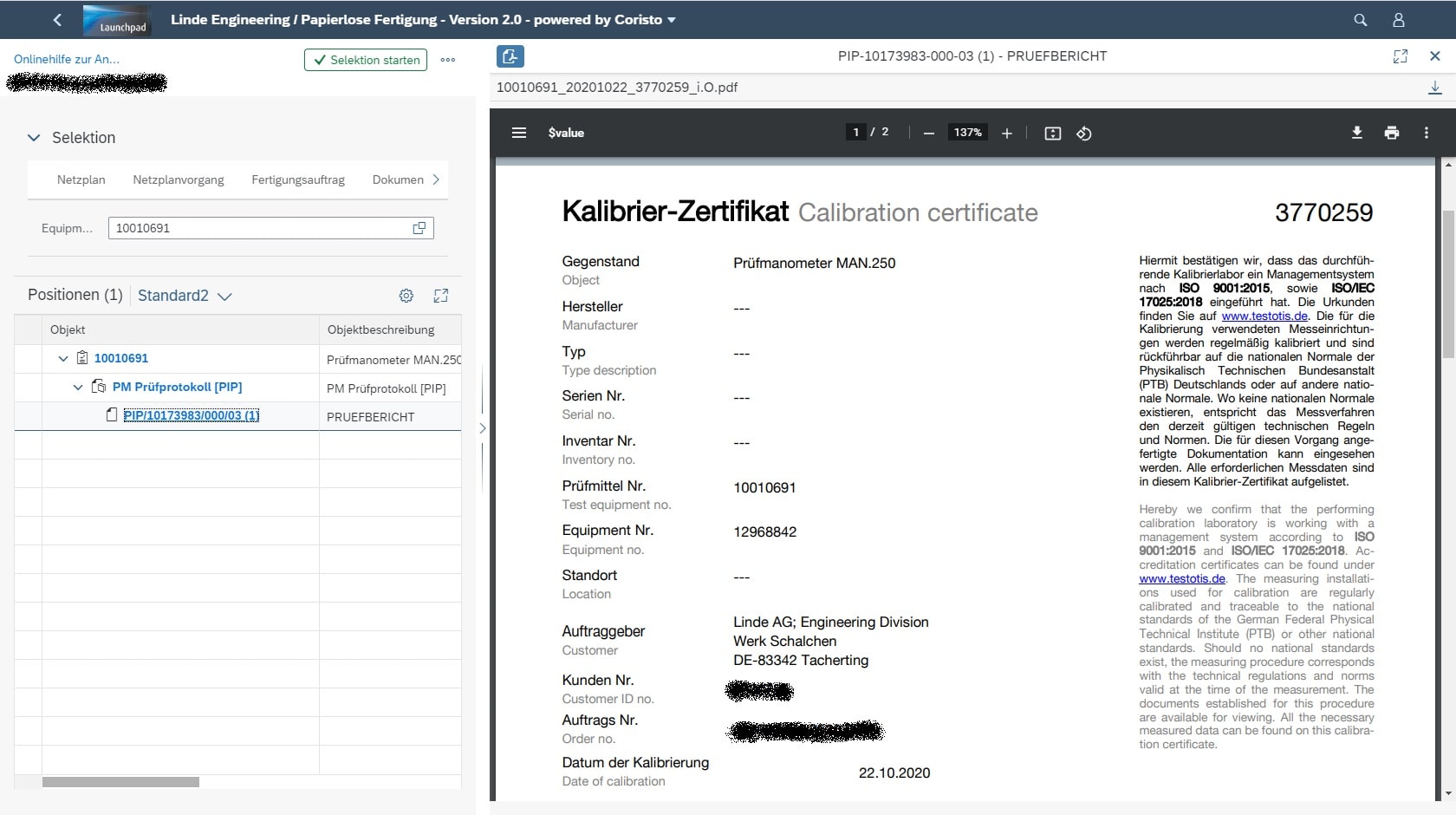The height and width of the screenshot is (815, 1456).
Task: Click the Equipment input field with 10010691
Action: [x=271, y=228]
